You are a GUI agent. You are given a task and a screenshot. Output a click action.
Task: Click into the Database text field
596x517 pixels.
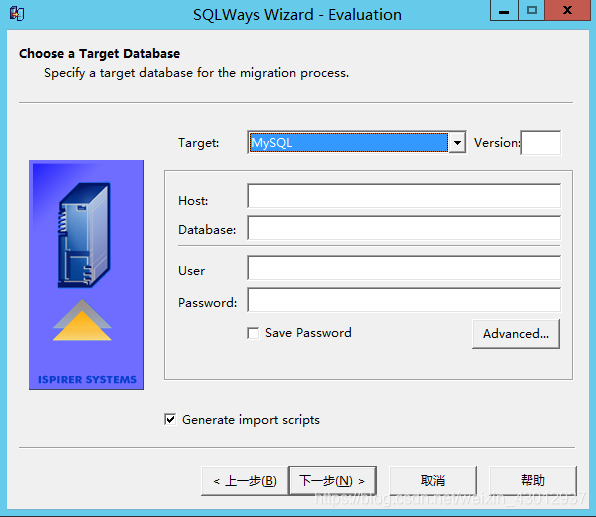coord(404,228)
